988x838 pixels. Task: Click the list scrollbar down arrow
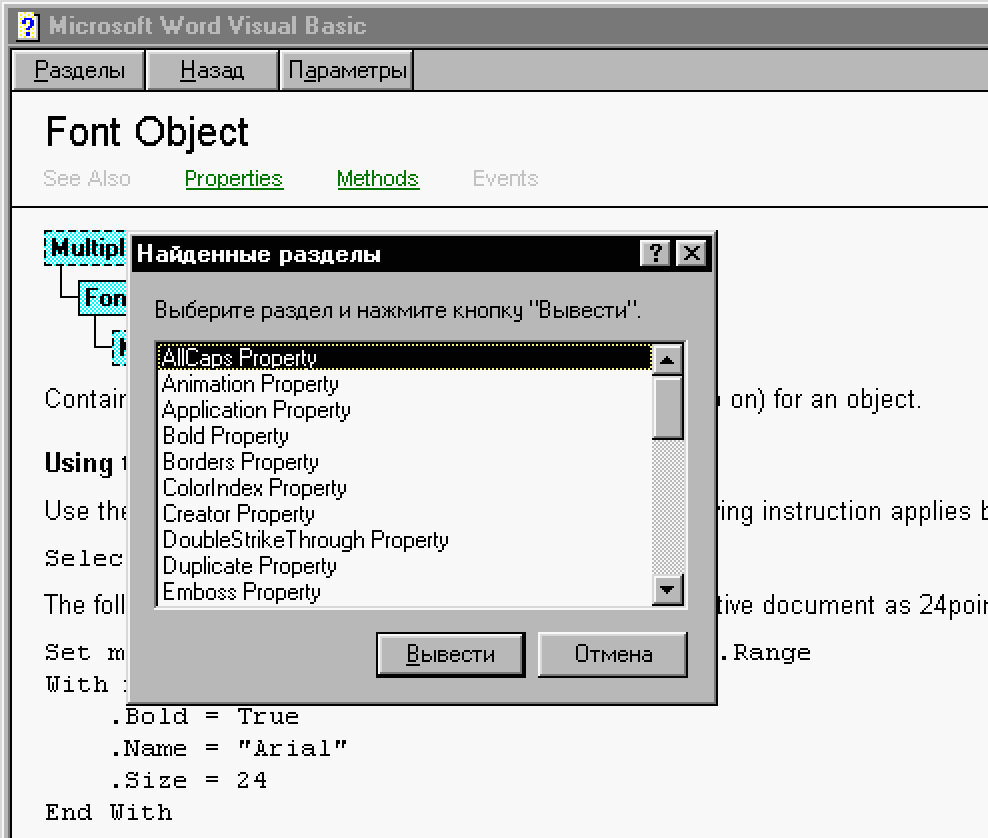667,590
